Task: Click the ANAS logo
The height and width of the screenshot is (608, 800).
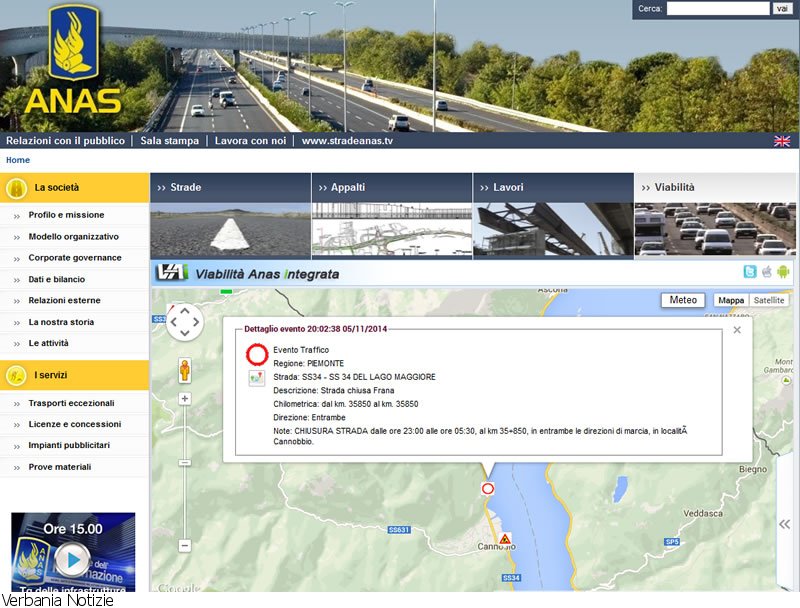Action: [x=73, y=60]
